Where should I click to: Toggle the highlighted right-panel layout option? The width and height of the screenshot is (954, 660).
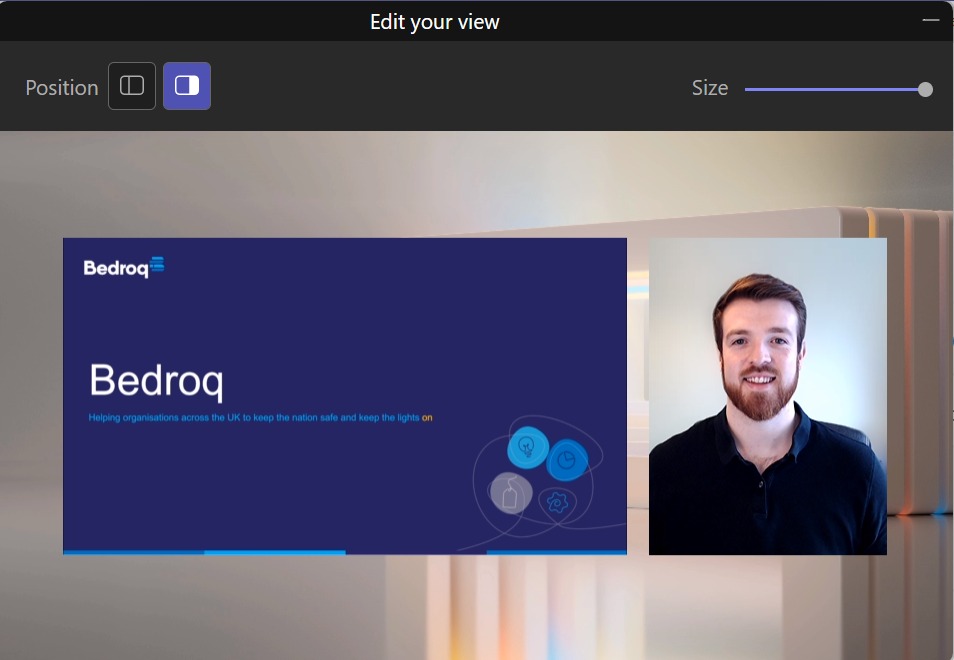point(186,85)
